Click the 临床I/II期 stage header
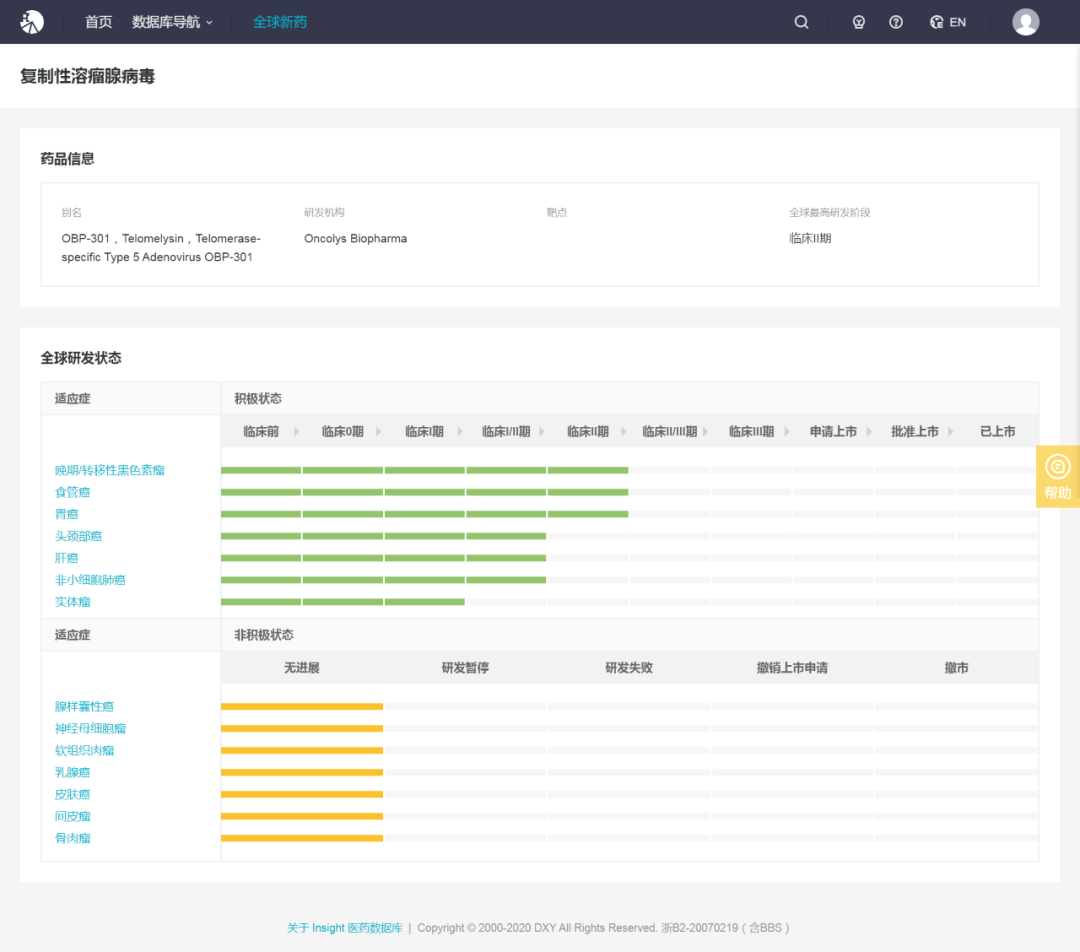The image size is (1080, 952). [x=506, y=432]
